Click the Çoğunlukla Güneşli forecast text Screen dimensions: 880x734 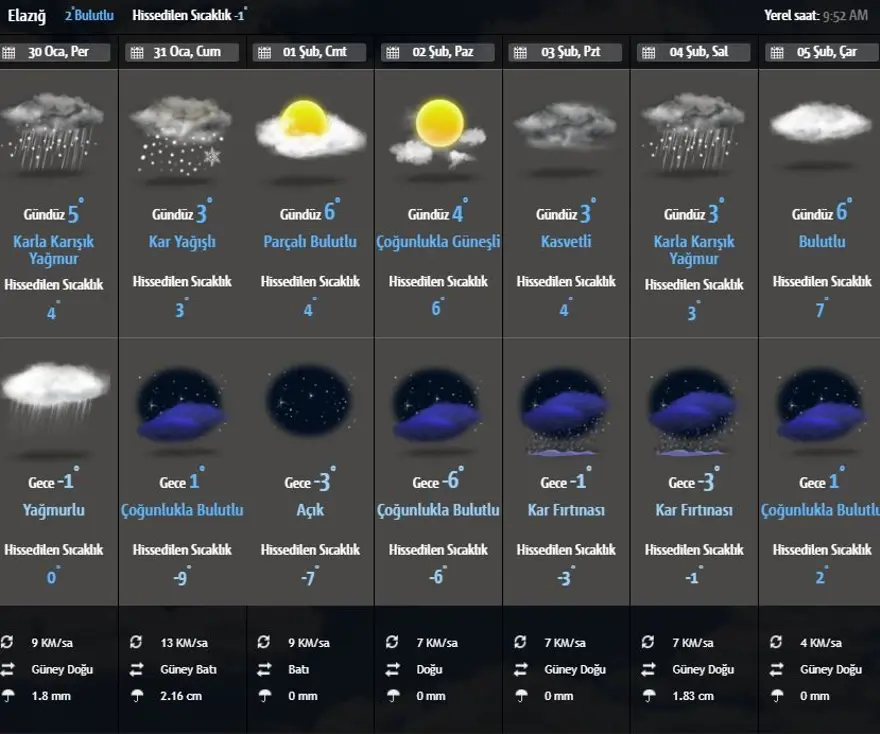pyautogui.click(x=438, y=242)
